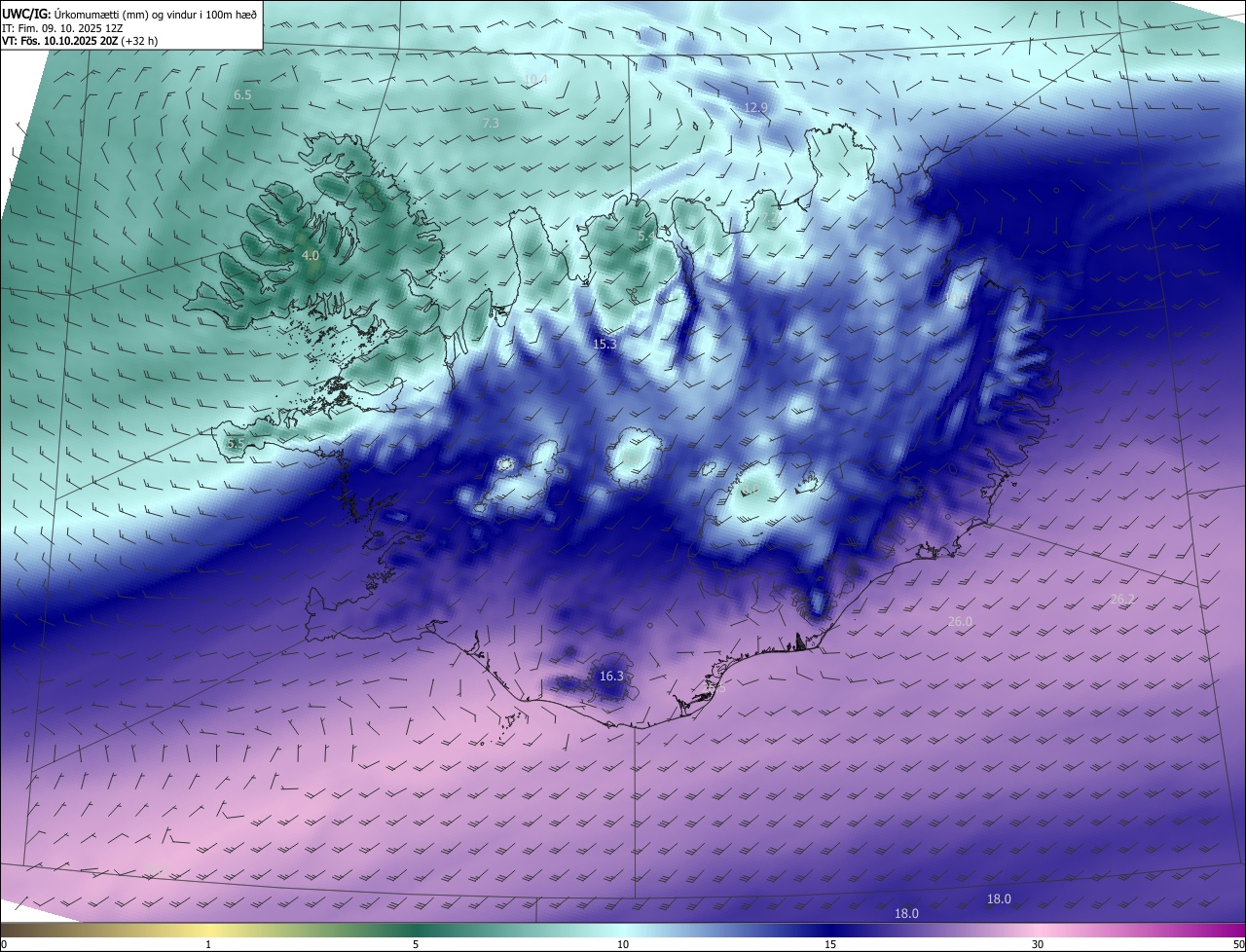Select the 'IT: Fim. 09. 10. 2025 12Z' line

[x=61, y=28]
